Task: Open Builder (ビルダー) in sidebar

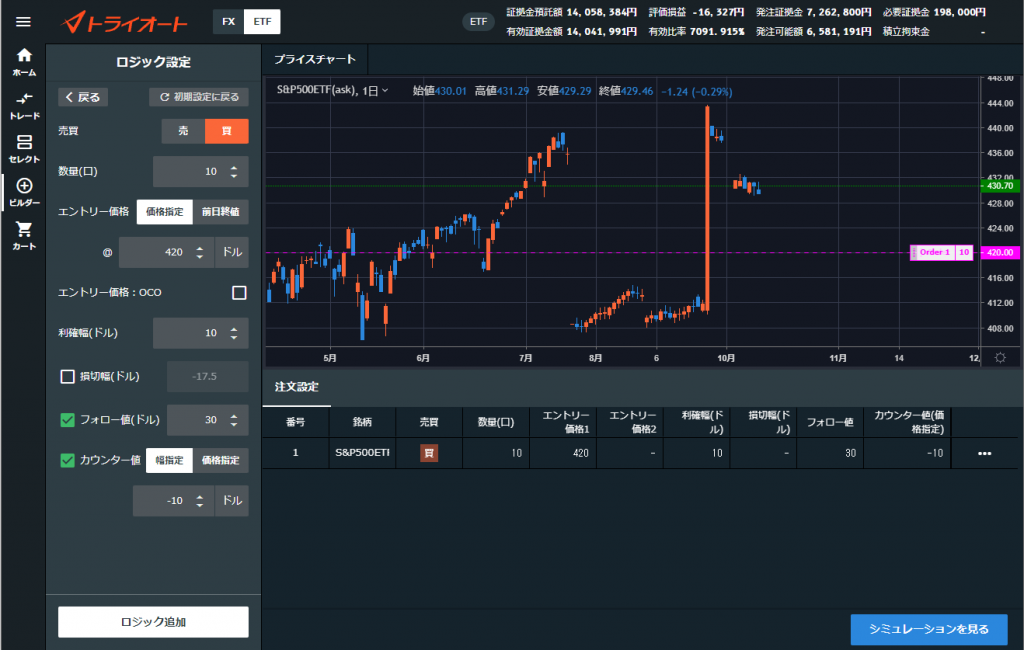Action: click(24, 193)
